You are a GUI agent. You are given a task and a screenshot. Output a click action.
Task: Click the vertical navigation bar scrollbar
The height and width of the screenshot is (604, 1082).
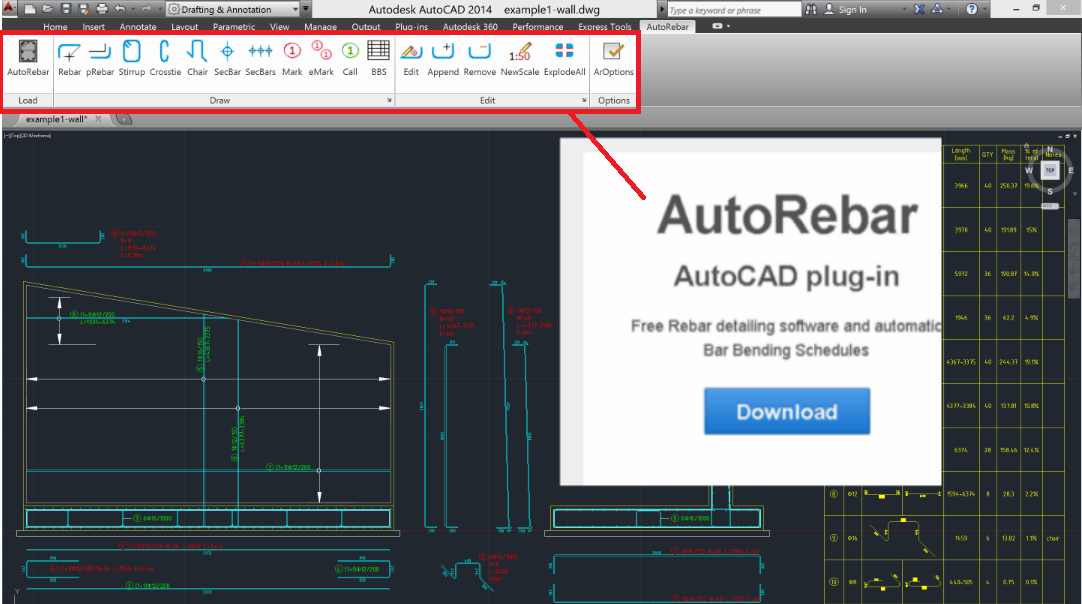tap(1074, 258)
